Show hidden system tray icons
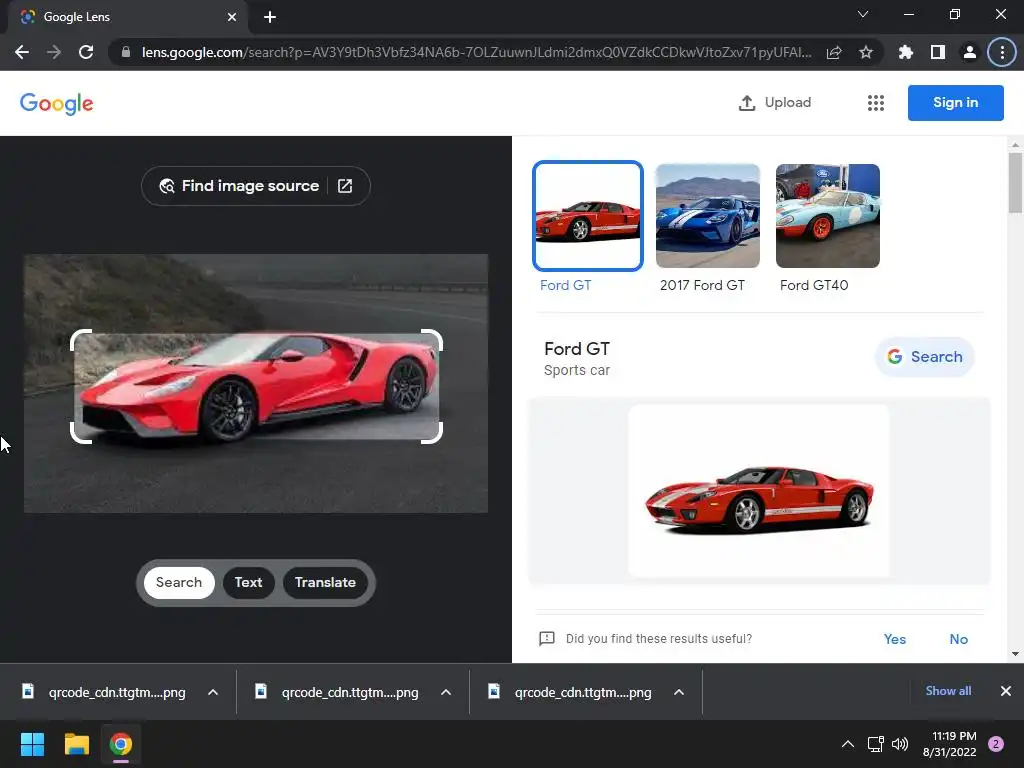The width and height of the screenshot is (1024, 768). pos(848,744)
